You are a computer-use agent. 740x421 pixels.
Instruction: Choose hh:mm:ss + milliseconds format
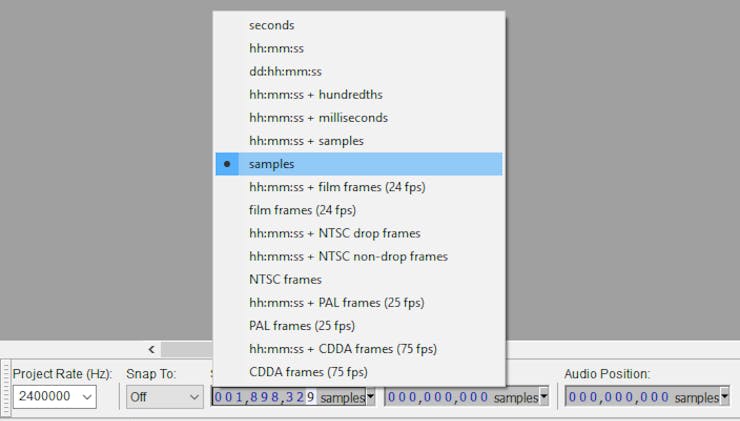359,118
